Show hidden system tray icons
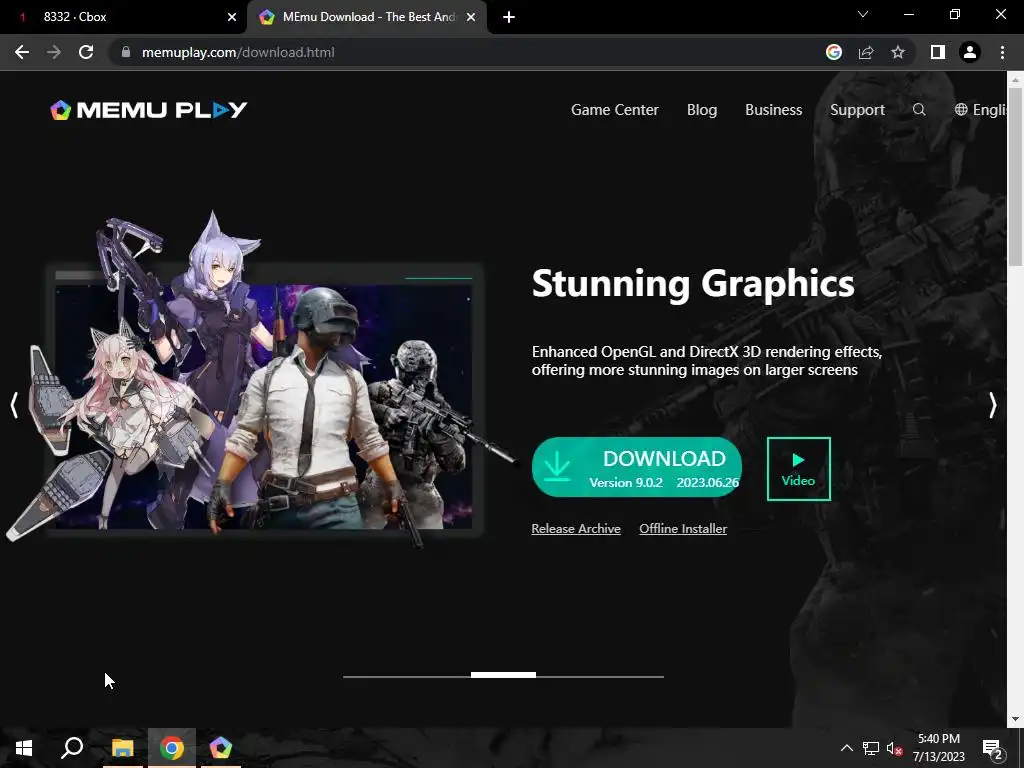Image resolution: width=1024 pixels, height=768 pixels. pos(846,748)
